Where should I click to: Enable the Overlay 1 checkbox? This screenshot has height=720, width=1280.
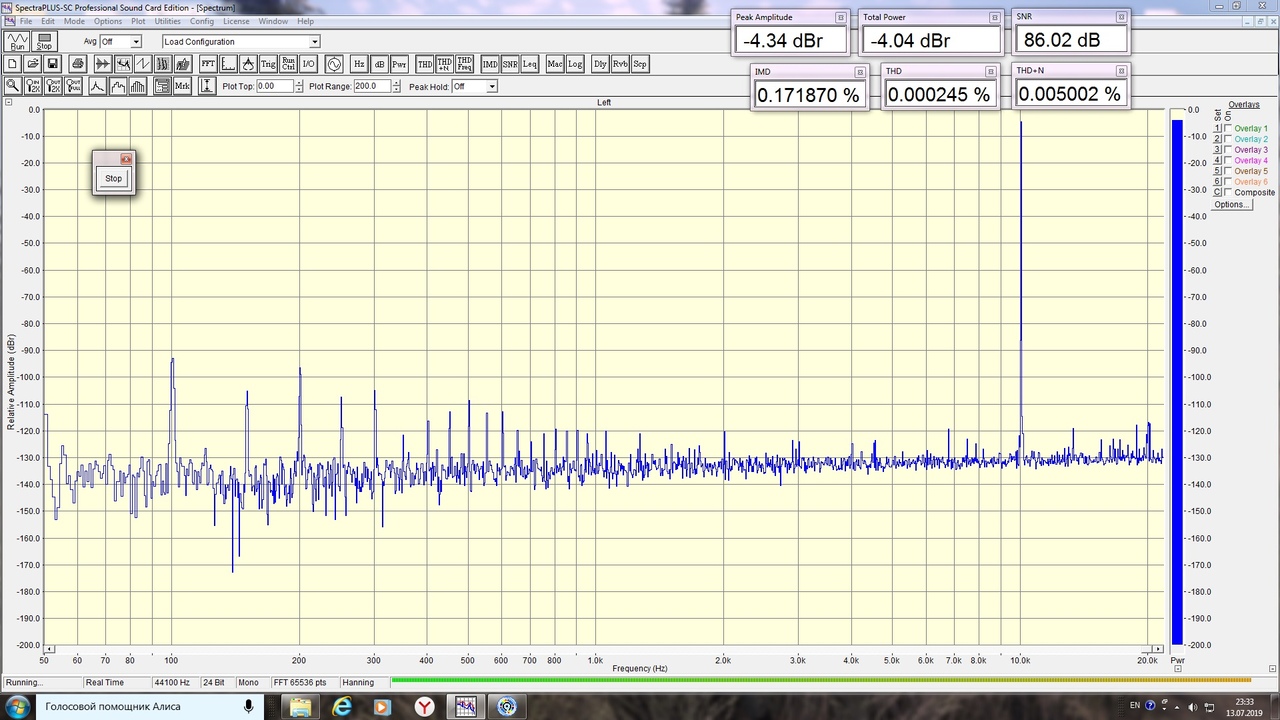tap(1228, 129)
